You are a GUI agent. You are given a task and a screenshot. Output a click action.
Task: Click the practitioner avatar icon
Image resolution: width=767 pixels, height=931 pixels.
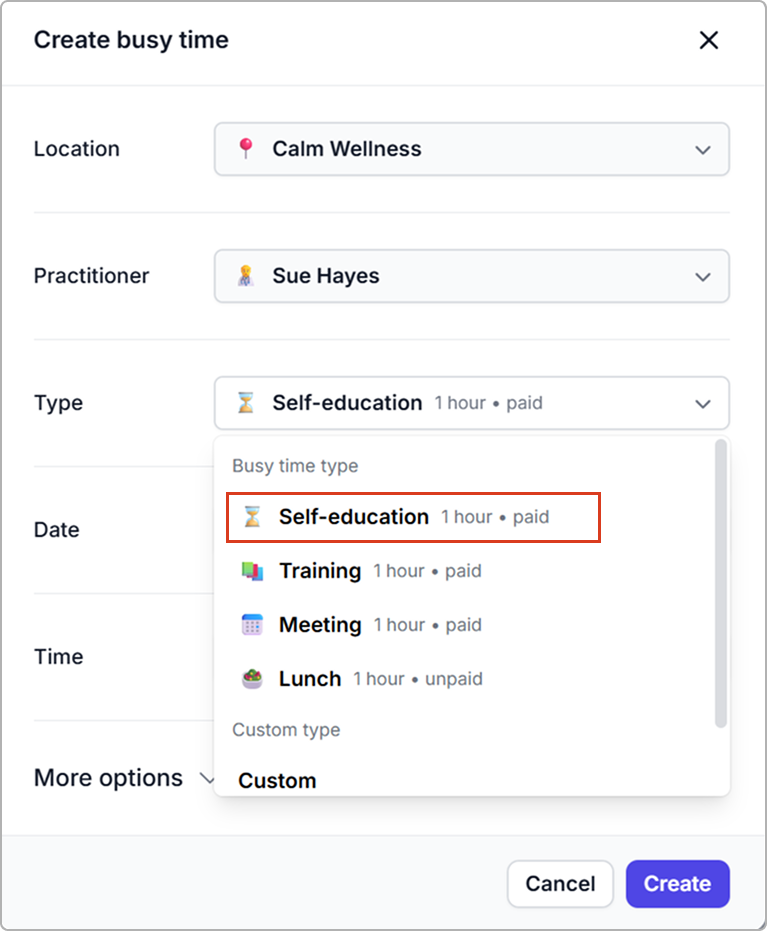pyautogui.click(x=245, y=276)
